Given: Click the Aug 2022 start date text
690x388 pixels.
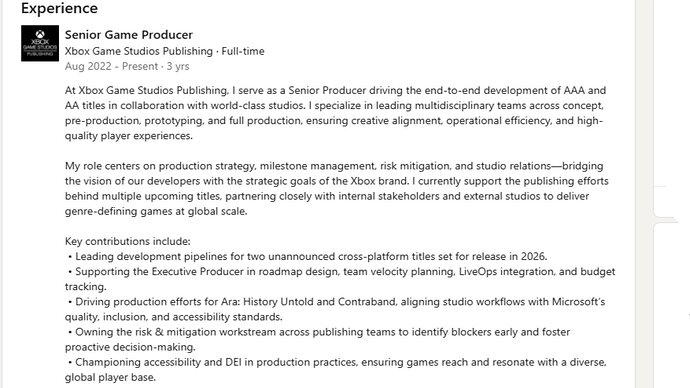Looking at the screenshot, I should (x=88, y=66).
